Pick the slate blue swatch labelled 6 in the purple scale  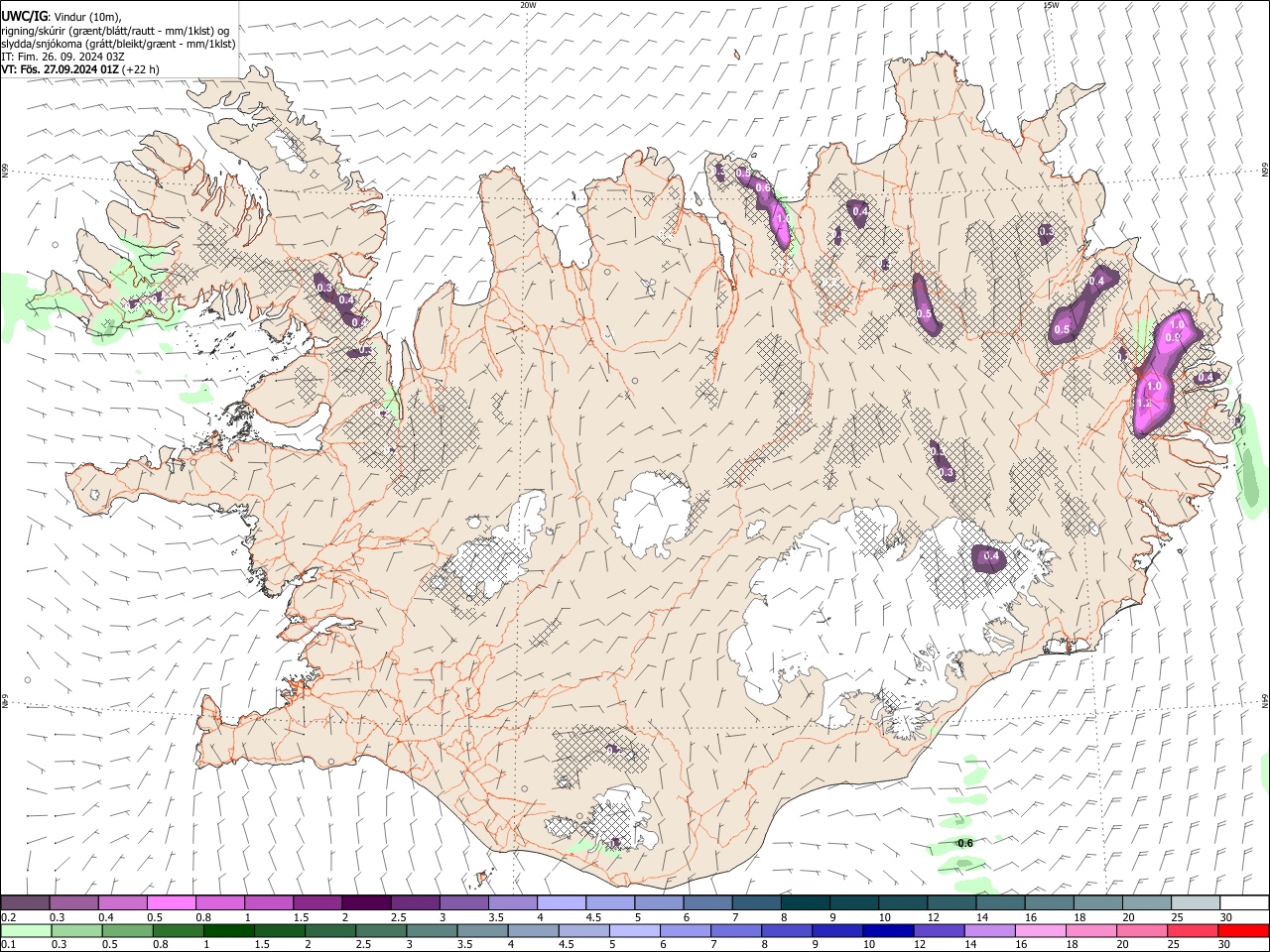[707, 903]
